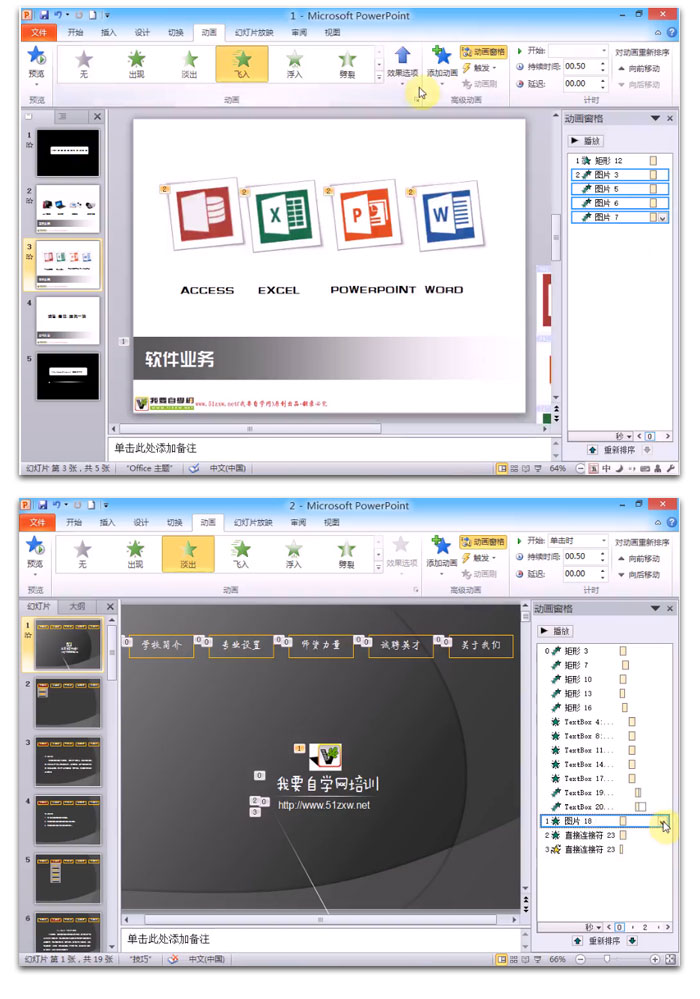Open dropdown arrow on 图片 18 row
This screenshot has width=700, height=999.
pyautogui.click(x=664, y=821)
